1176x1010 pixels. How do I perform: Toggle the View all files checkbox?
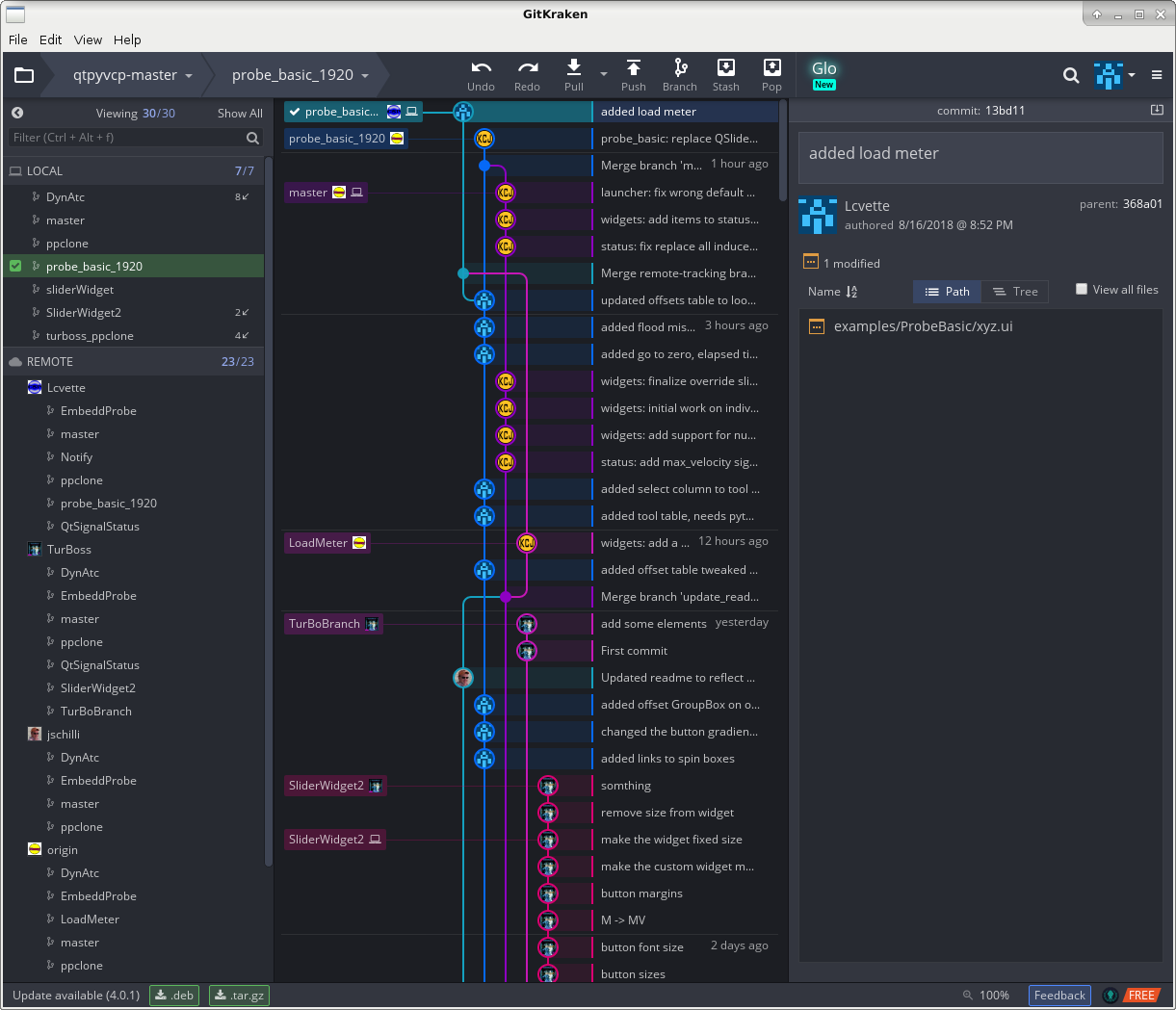(x=1082, y=289)
